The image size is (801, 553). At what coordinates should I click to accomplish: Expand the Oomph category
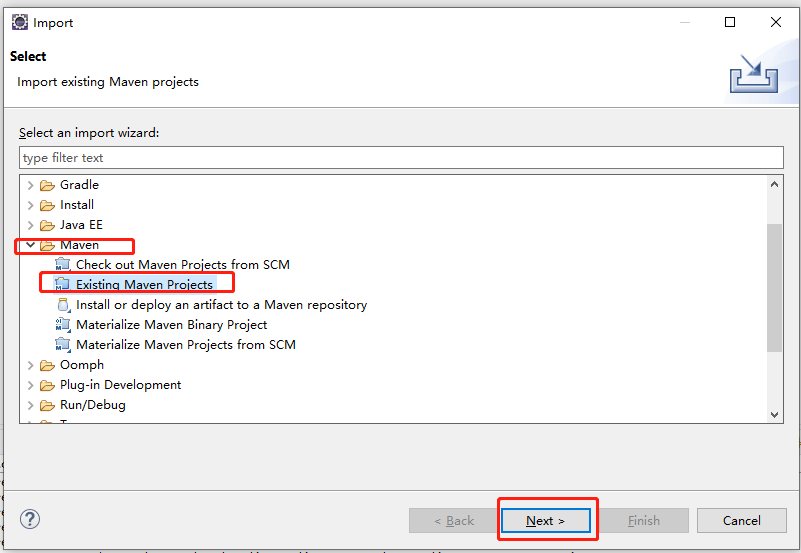[x=30, y=365]
